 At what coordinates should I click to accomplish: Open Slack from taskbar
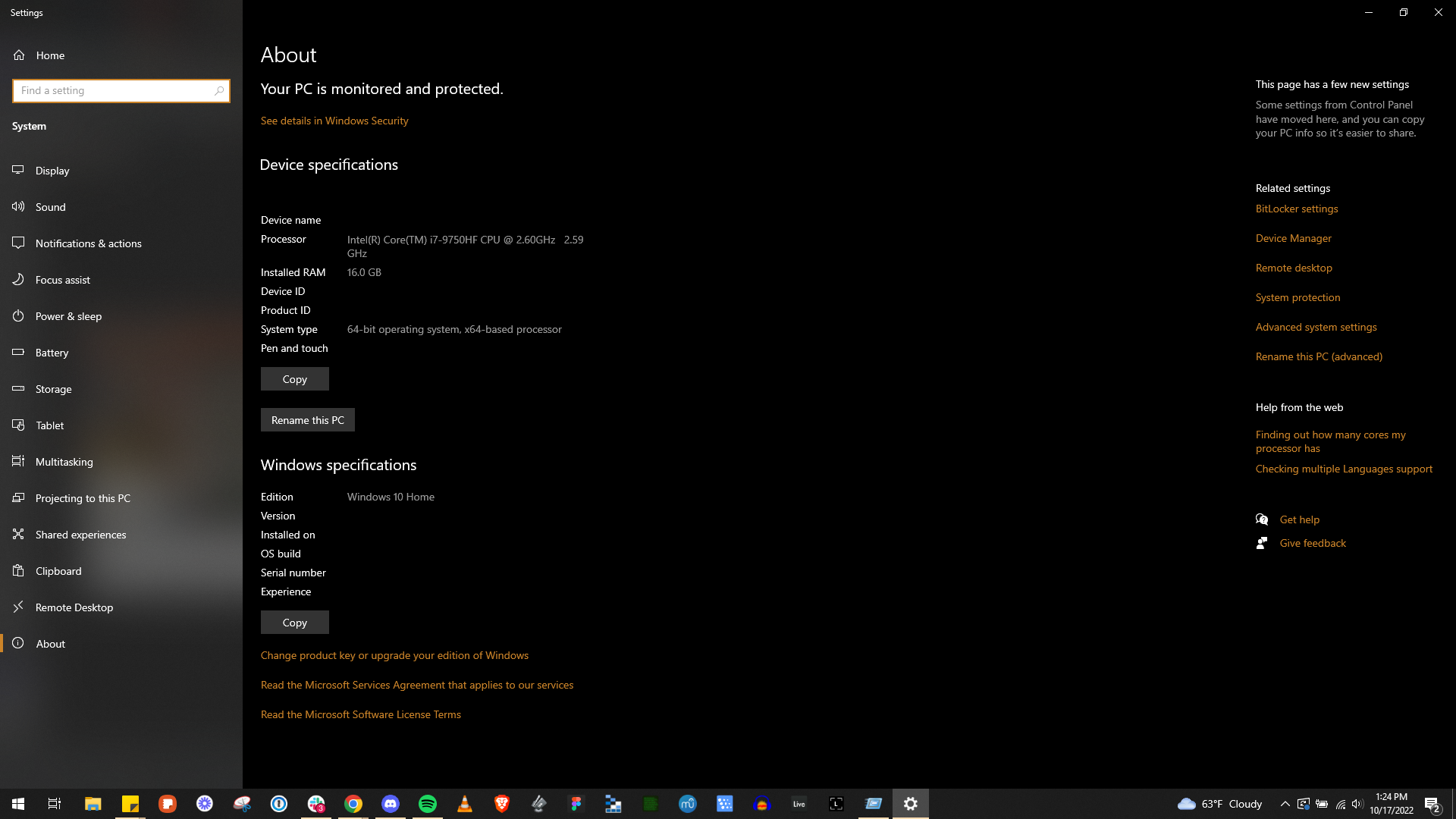(x=316, y=804)
